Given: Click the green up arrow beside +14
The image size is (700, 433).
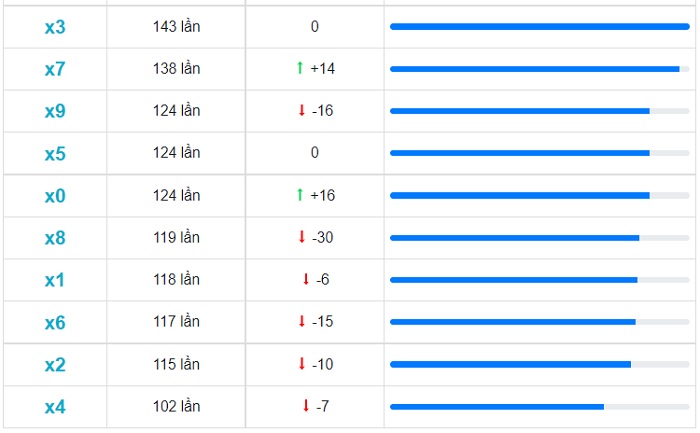Looking at the screenshot, I should 299,68.
